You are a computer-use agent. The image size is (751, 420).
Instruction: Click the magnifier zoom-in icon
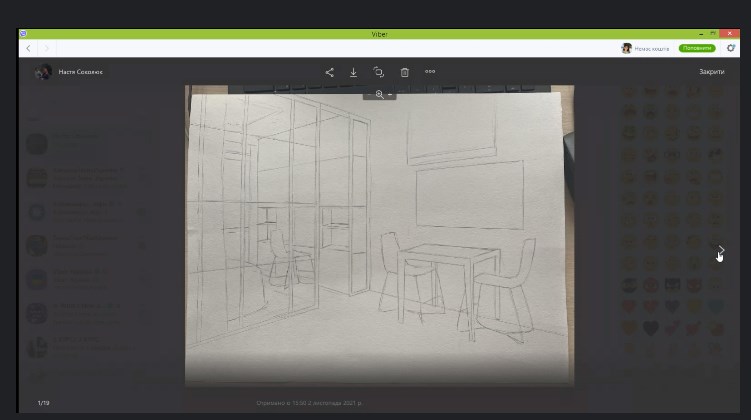coord(379,94)
